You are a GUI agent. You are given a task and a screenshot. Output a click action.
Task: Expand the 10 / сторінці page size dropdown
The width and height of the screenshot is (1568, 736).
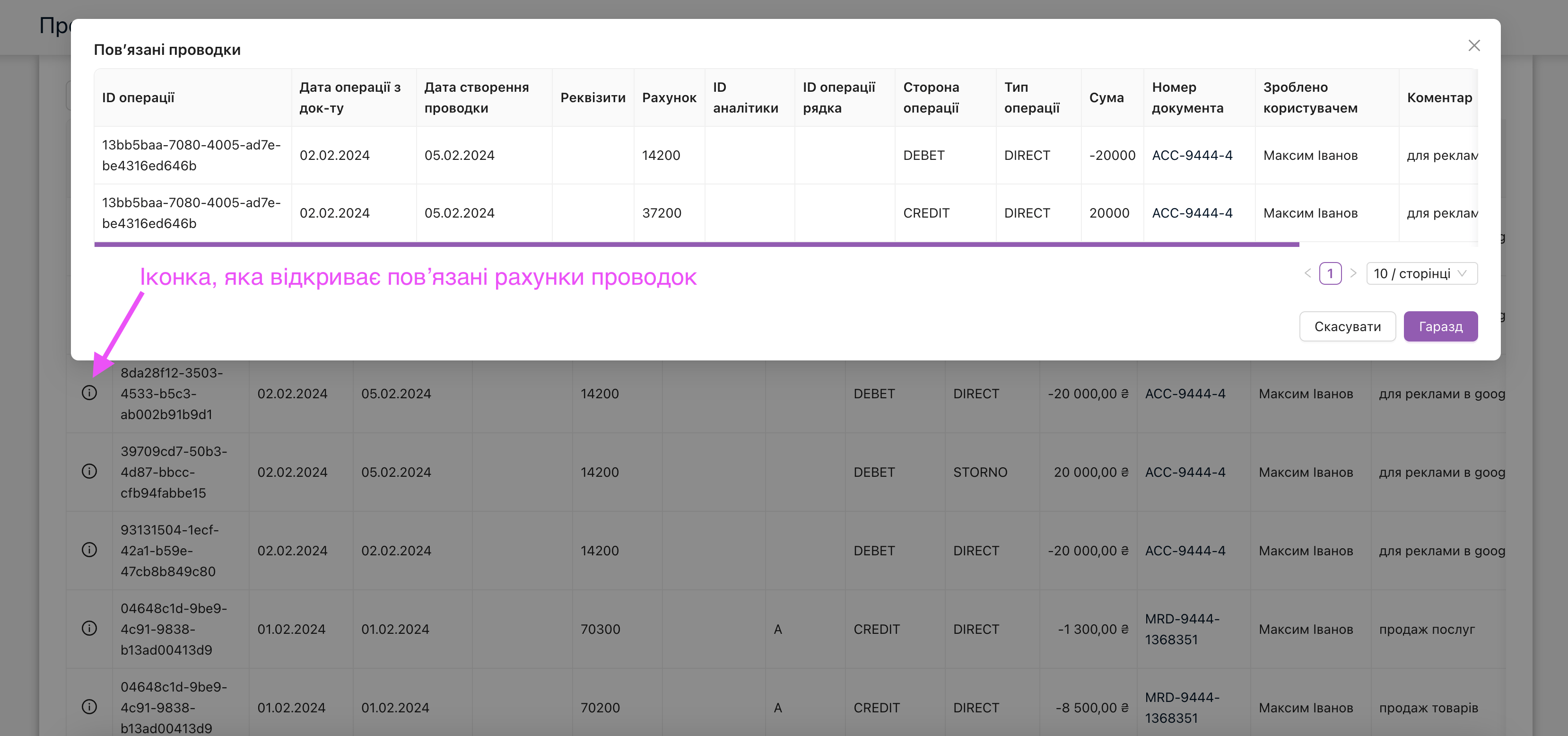tap(1421, 273)
